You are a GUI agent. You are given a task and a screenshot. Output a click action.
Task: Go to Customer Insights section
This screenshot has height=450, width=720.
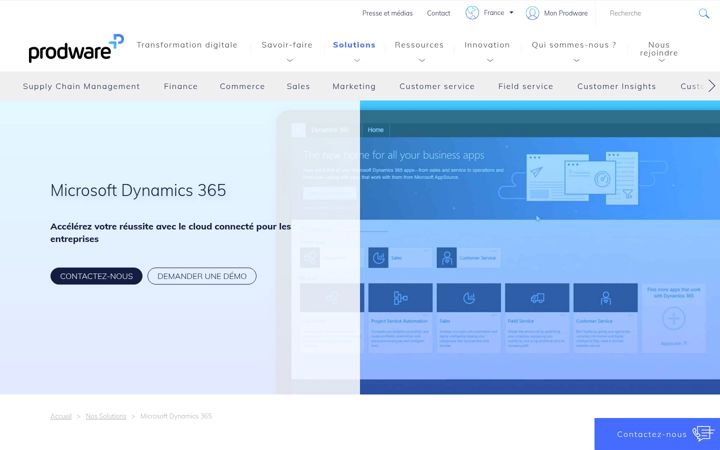click(616, 86)
